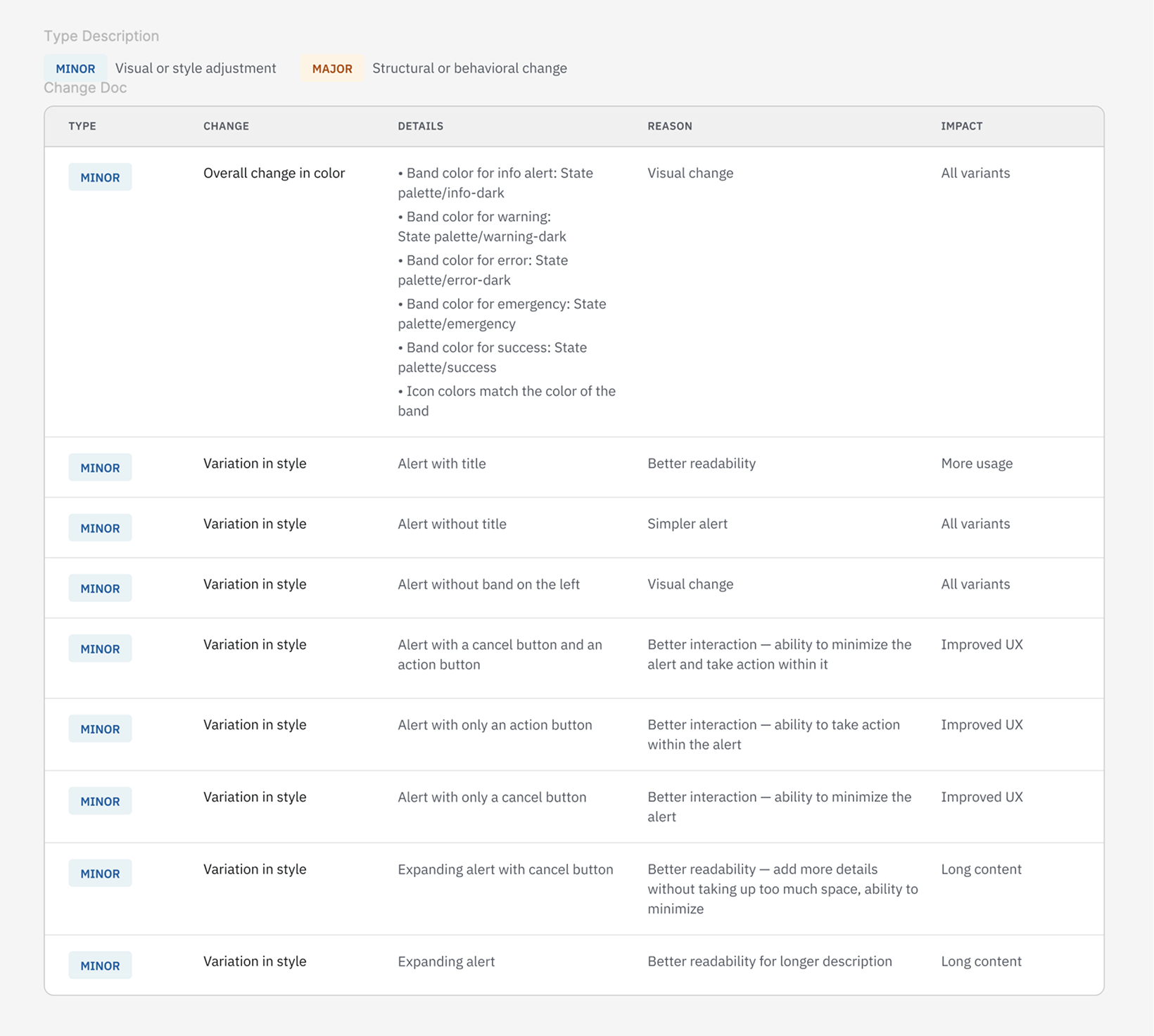
Task: Select the 'Improved UX' impact on cancel button row
Action: [x=982, y=797]
